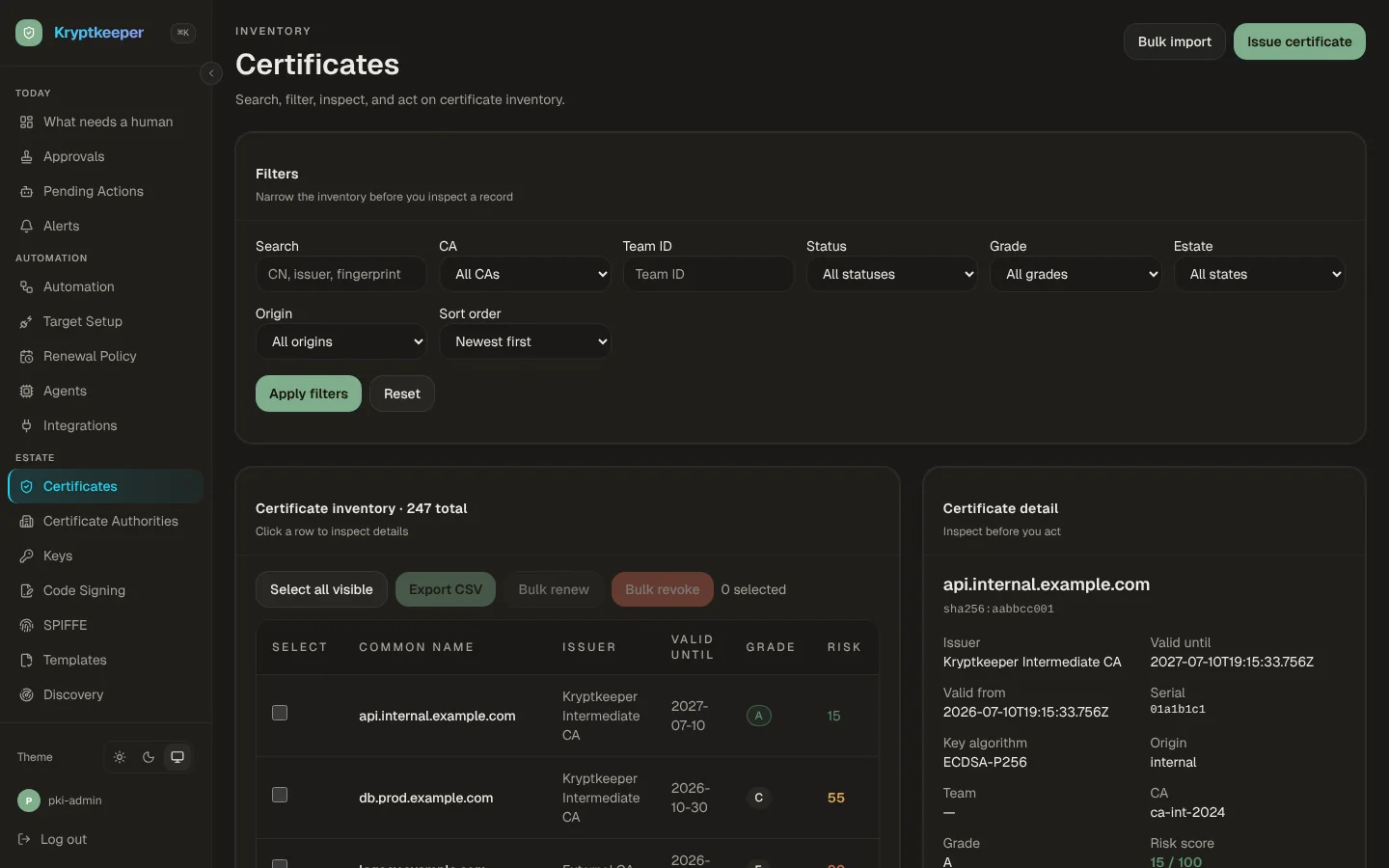
Task: Click the Approvals stamp icon
Action: click(x=26, y=157)
